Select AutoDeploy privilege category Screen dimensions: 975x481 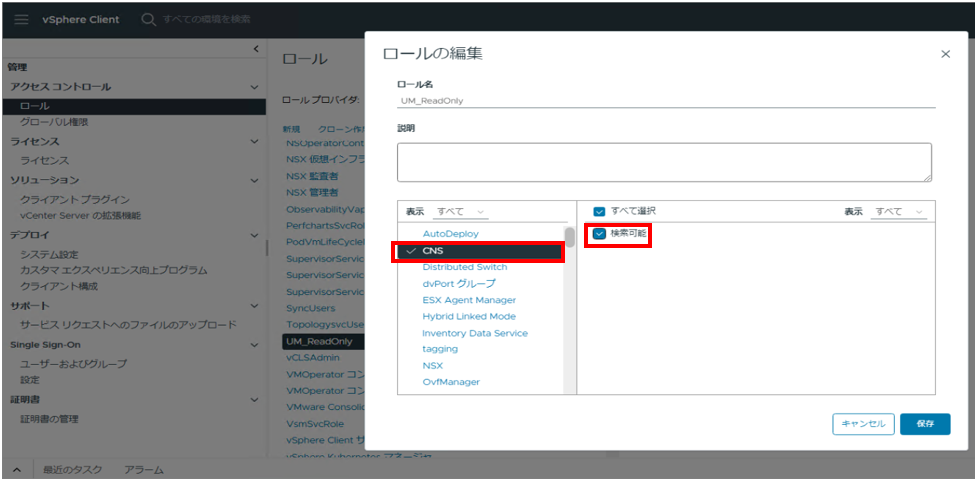[450, 234]
